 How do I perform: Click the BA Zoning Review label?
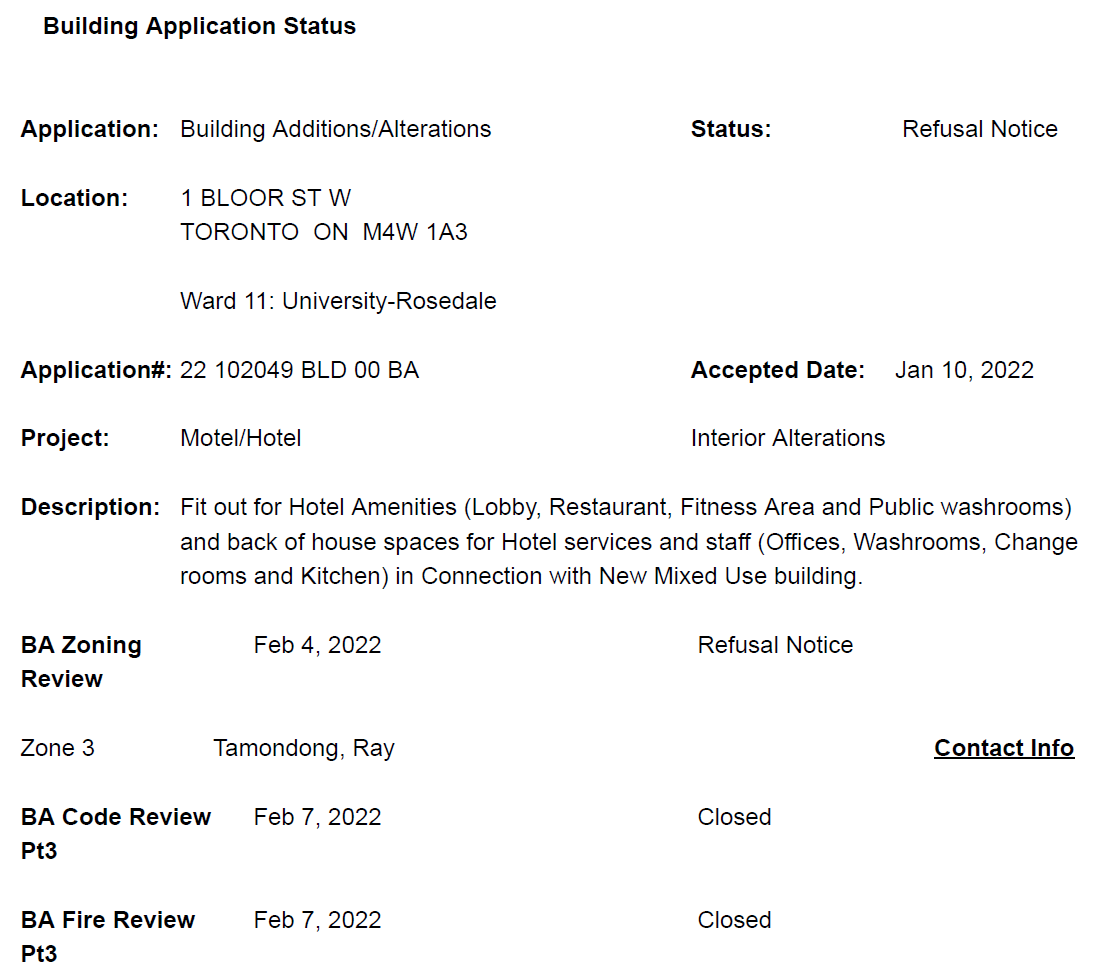click(x=81, y=661)
